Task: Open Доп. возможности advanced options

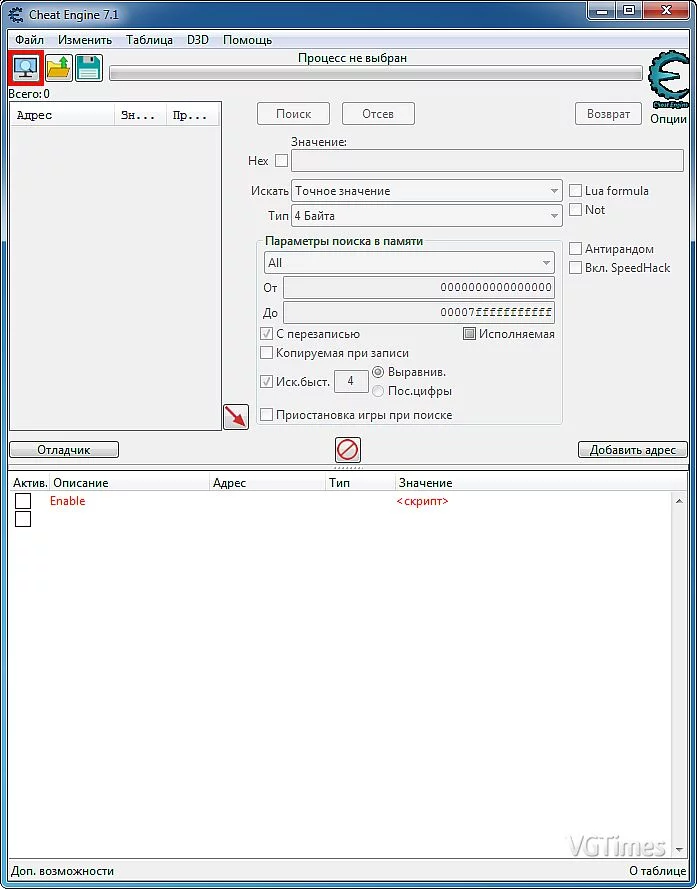Action: coord(62,871)
